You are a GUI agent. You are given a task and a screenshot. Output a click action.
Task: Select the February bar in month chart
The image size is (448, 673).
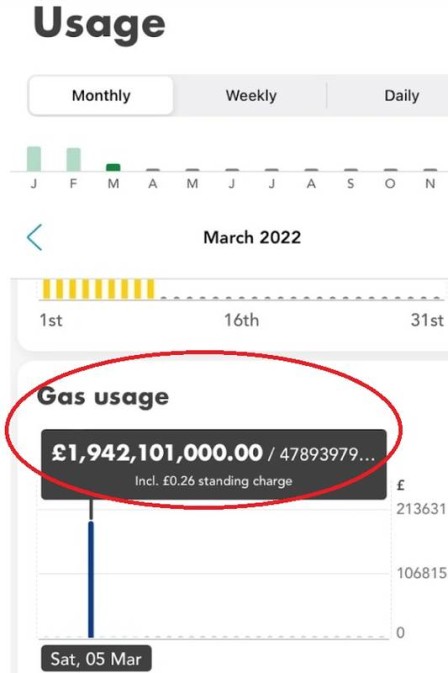(x=73, y=160)
